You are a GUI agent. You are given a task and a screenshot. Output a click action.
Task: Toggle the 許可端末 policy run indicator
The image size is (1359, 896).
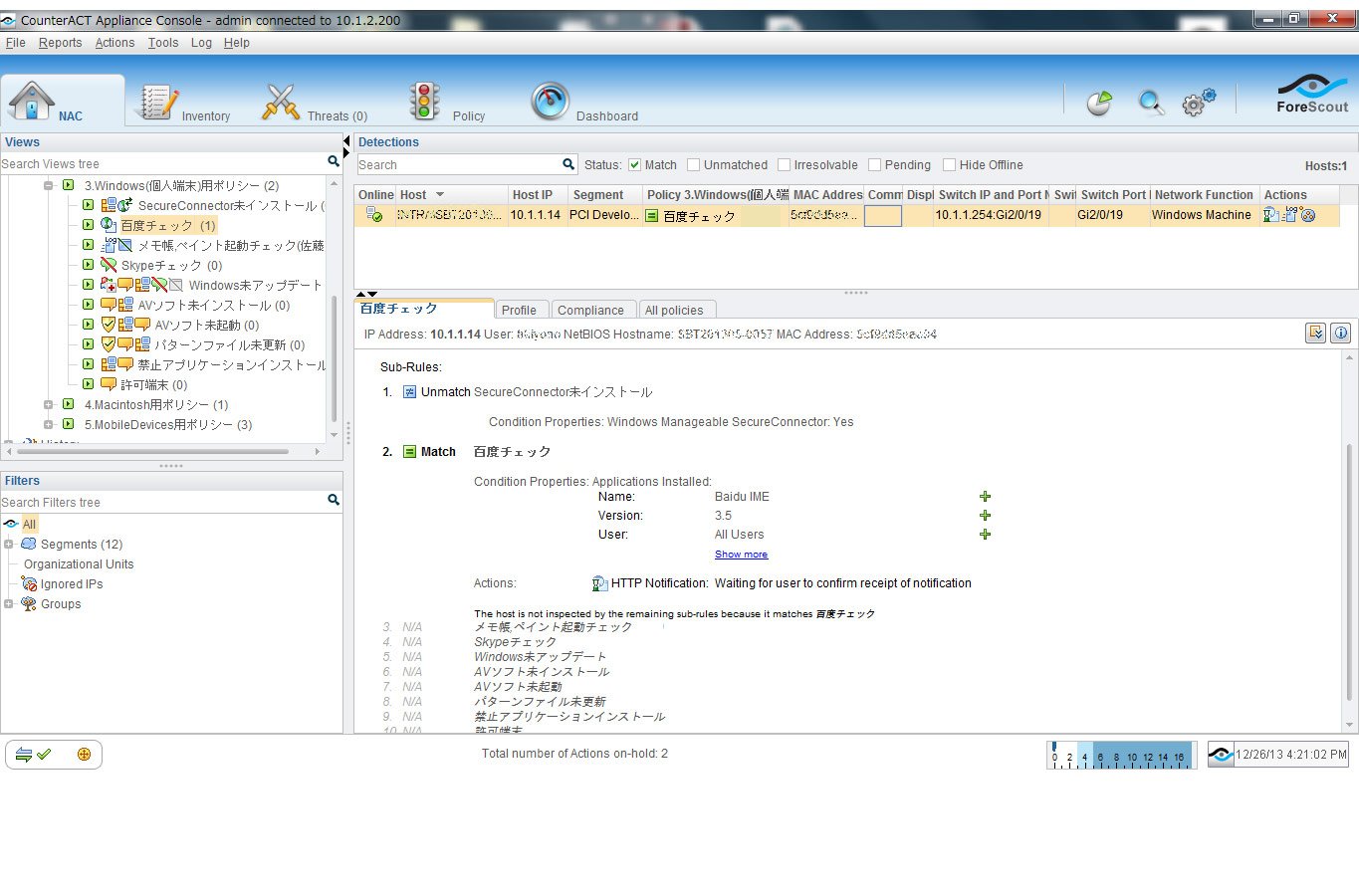point(88,384)
